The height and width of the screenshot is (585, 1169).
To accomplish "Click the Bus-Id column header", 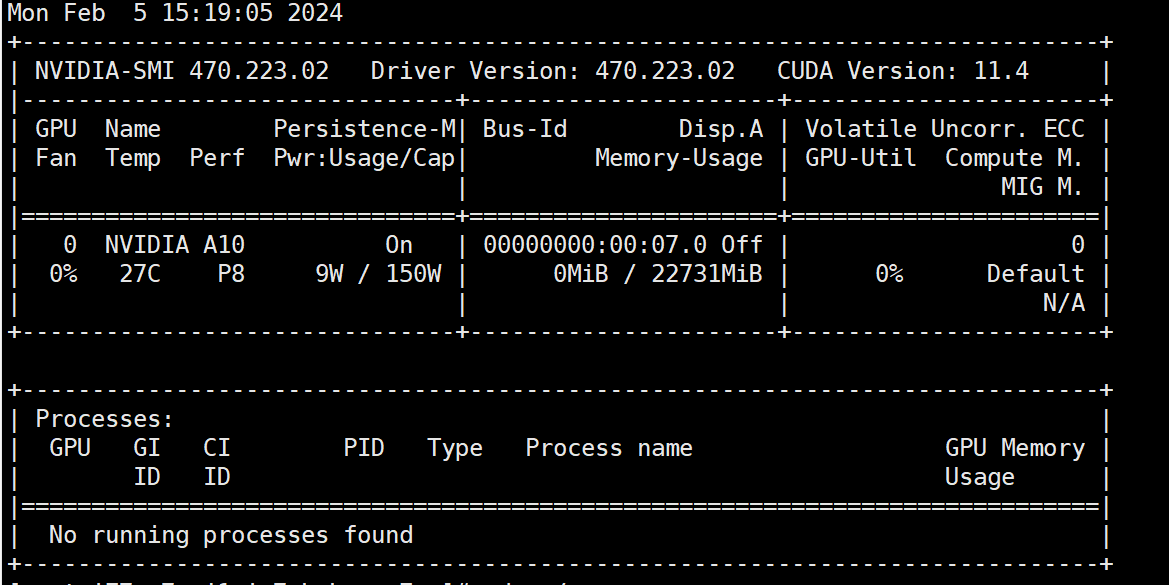I will (x=525, y=129).
